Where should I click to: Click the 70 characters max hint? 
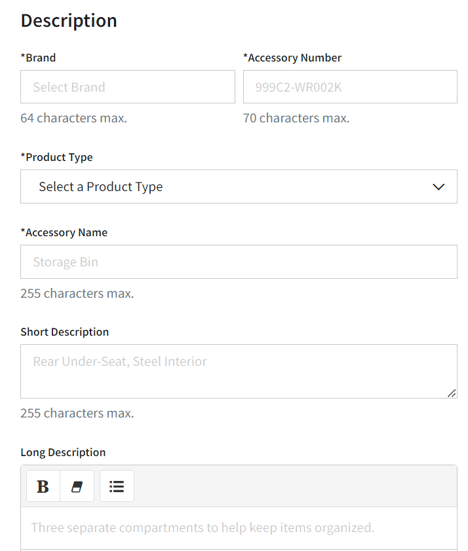coord(296,118)
